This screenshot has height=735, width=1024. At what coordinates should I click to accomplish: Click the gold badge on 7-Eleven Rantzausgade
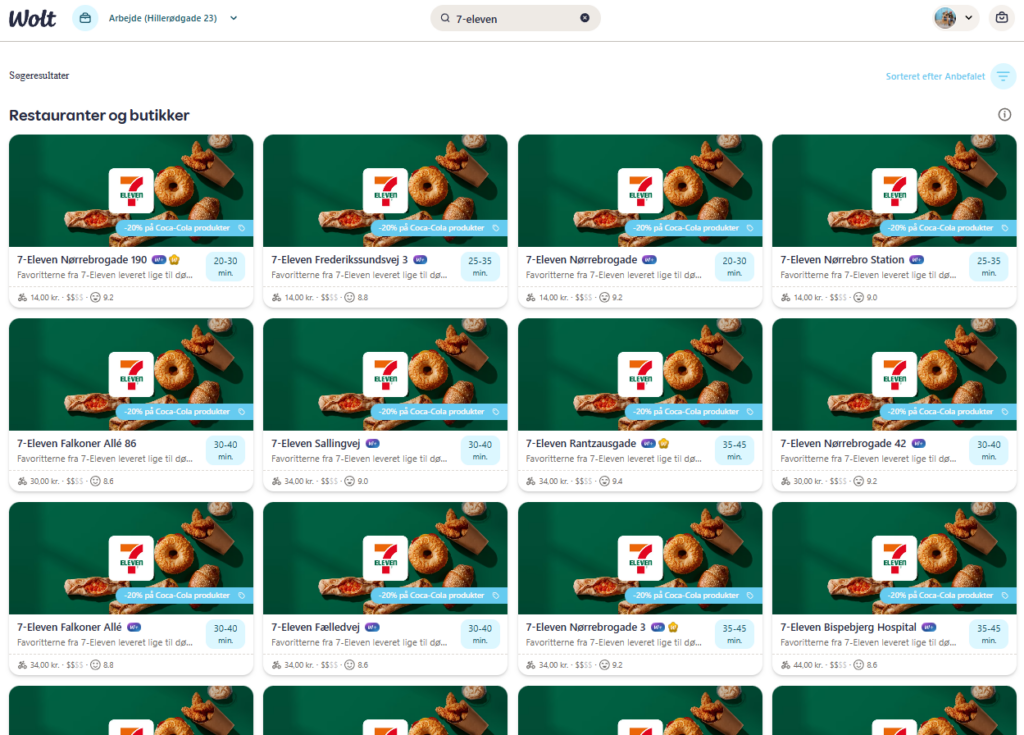coord(664,444)
